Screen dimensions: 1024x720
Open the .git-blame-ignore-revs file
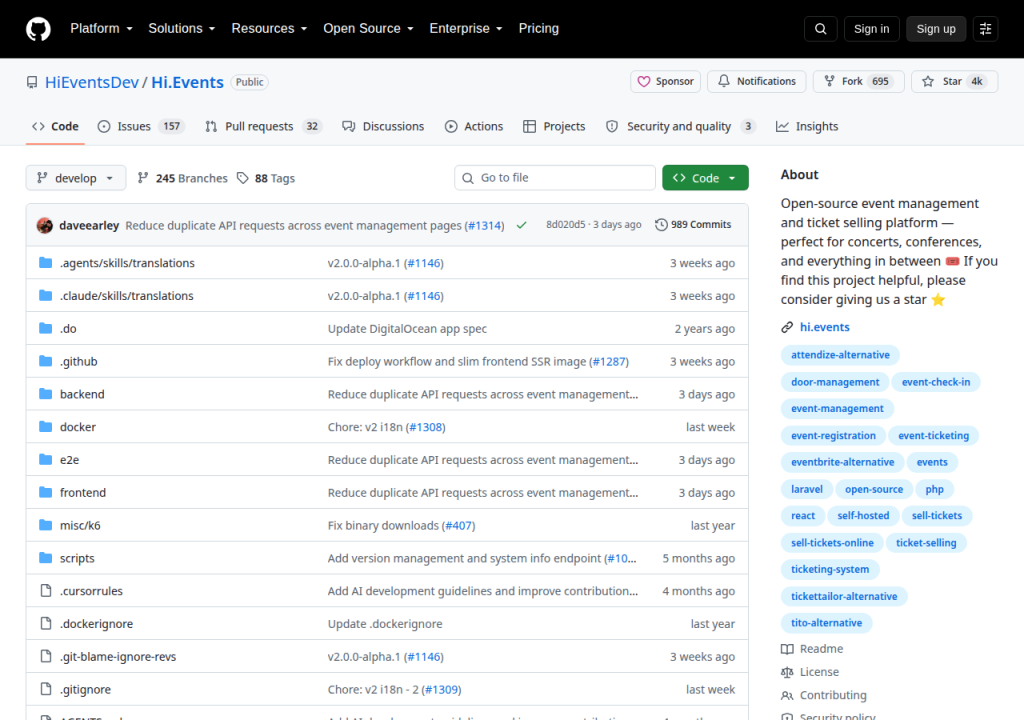tap(118, 657)
